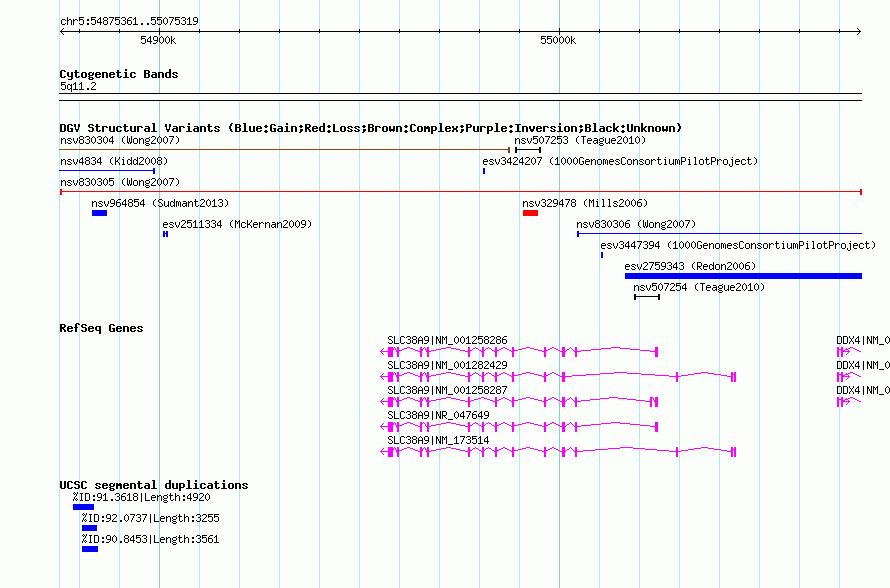The image size is (890, 588).
Task: Select the blue nsv830306 gain line
Action: tap(719, 234)
